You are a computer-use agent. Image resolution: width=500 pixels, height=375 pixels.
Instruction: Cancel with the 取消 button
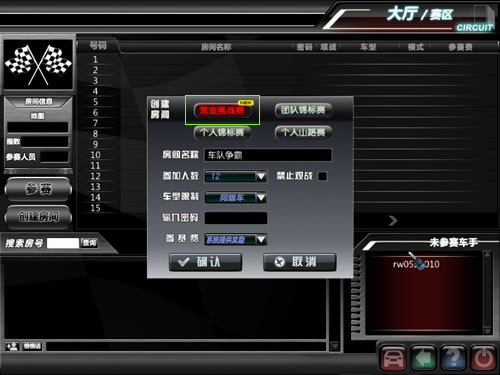300,262
